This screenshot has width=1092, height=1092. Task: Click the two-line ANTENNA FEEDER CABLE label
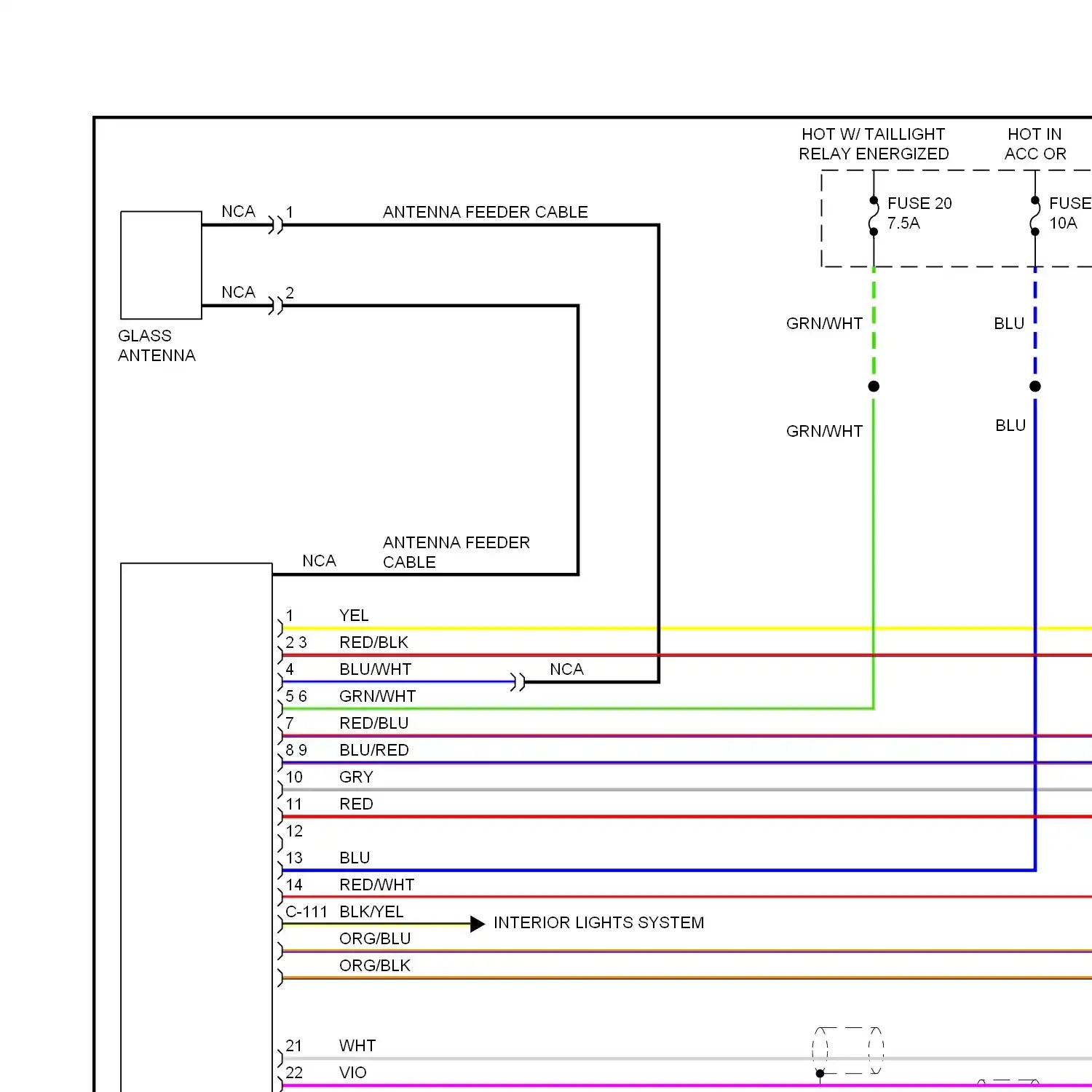coord(456,553)
